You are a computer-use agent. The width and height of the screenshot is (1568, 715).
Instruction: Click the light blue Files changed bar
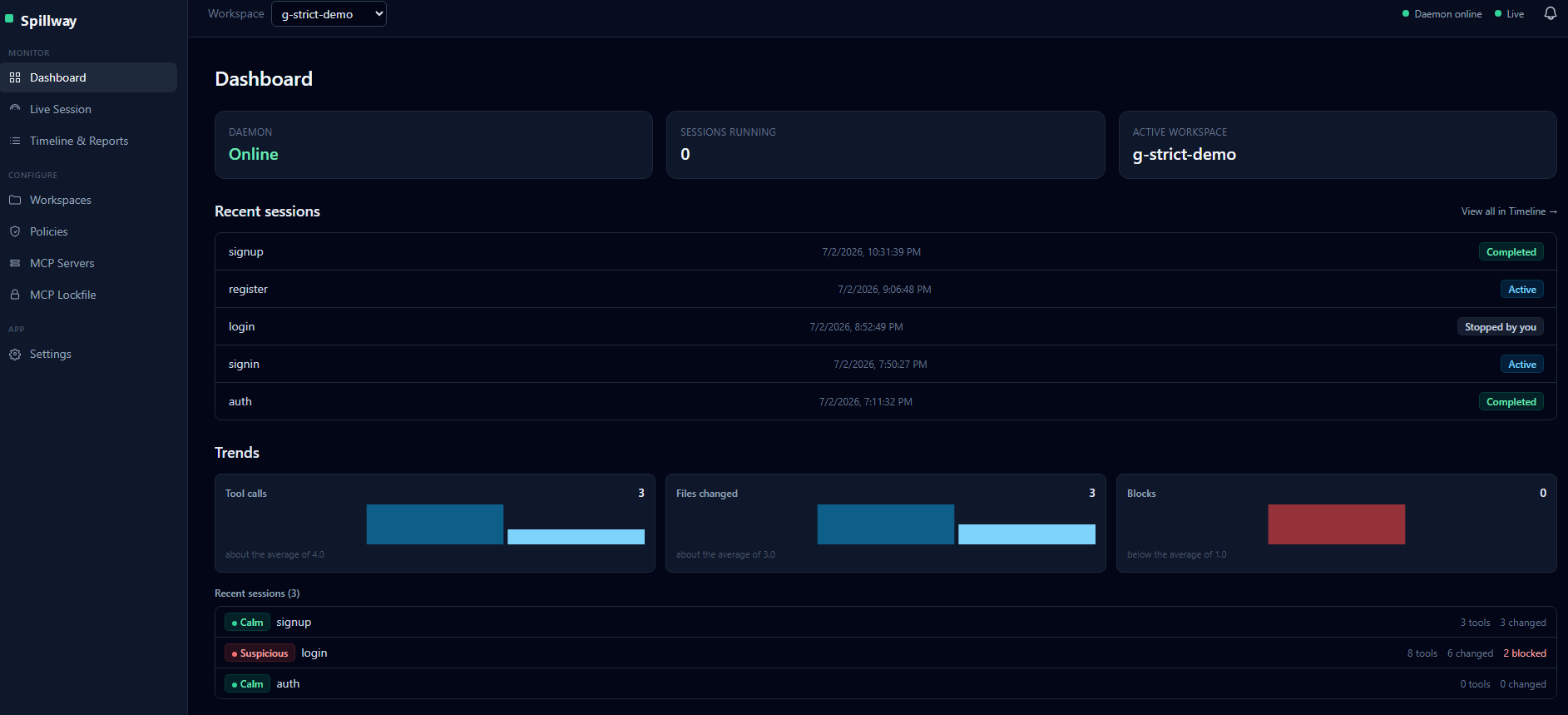[x=1026, y=534]
